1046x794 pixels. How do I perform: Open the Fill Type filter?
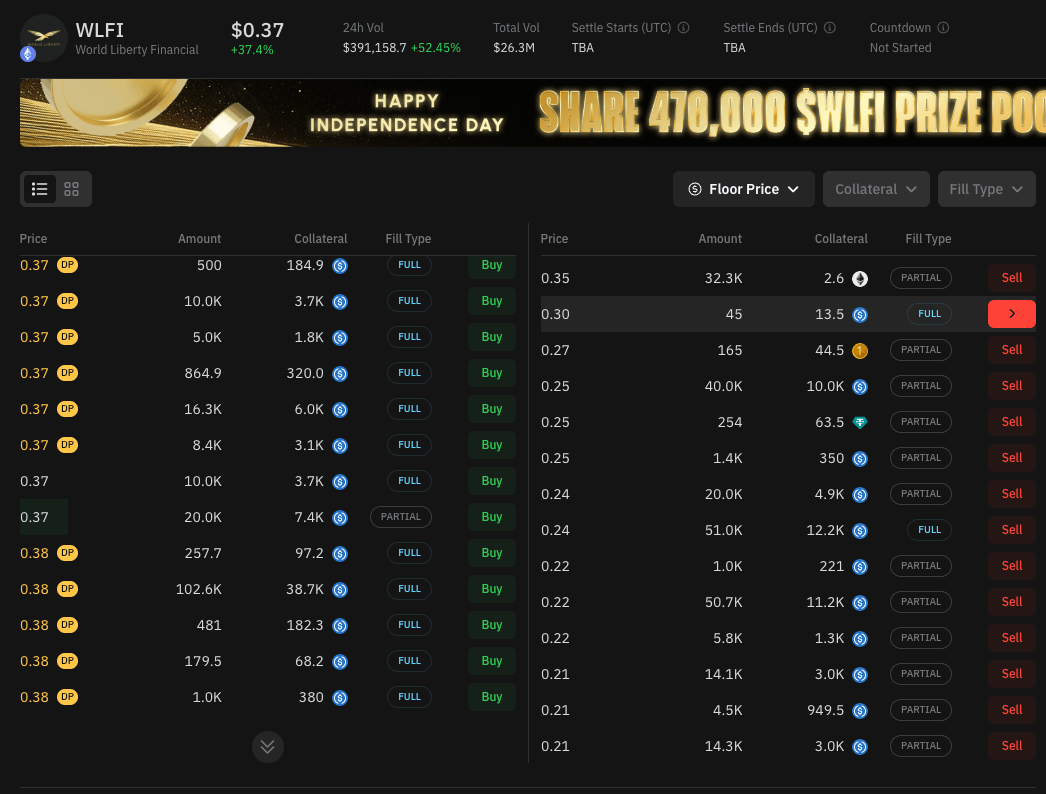[986, 189]
